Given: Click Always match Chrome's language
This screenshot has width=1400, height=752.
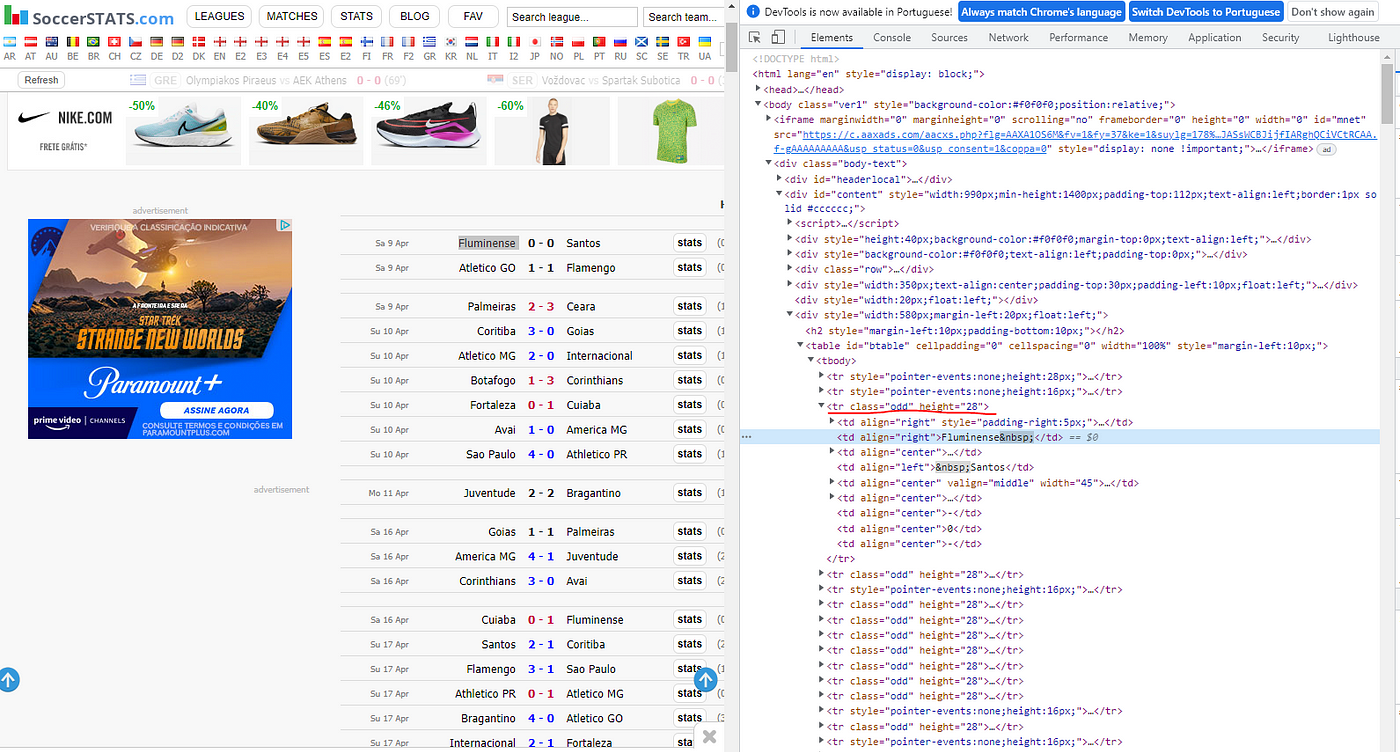Looking at the screenshot, I should pos(1041,12).
